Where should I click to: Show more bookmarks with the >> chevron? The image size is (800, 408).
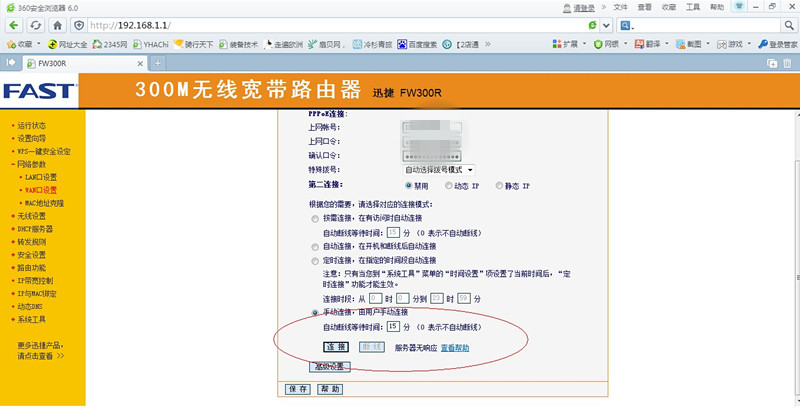click(488, 44)
